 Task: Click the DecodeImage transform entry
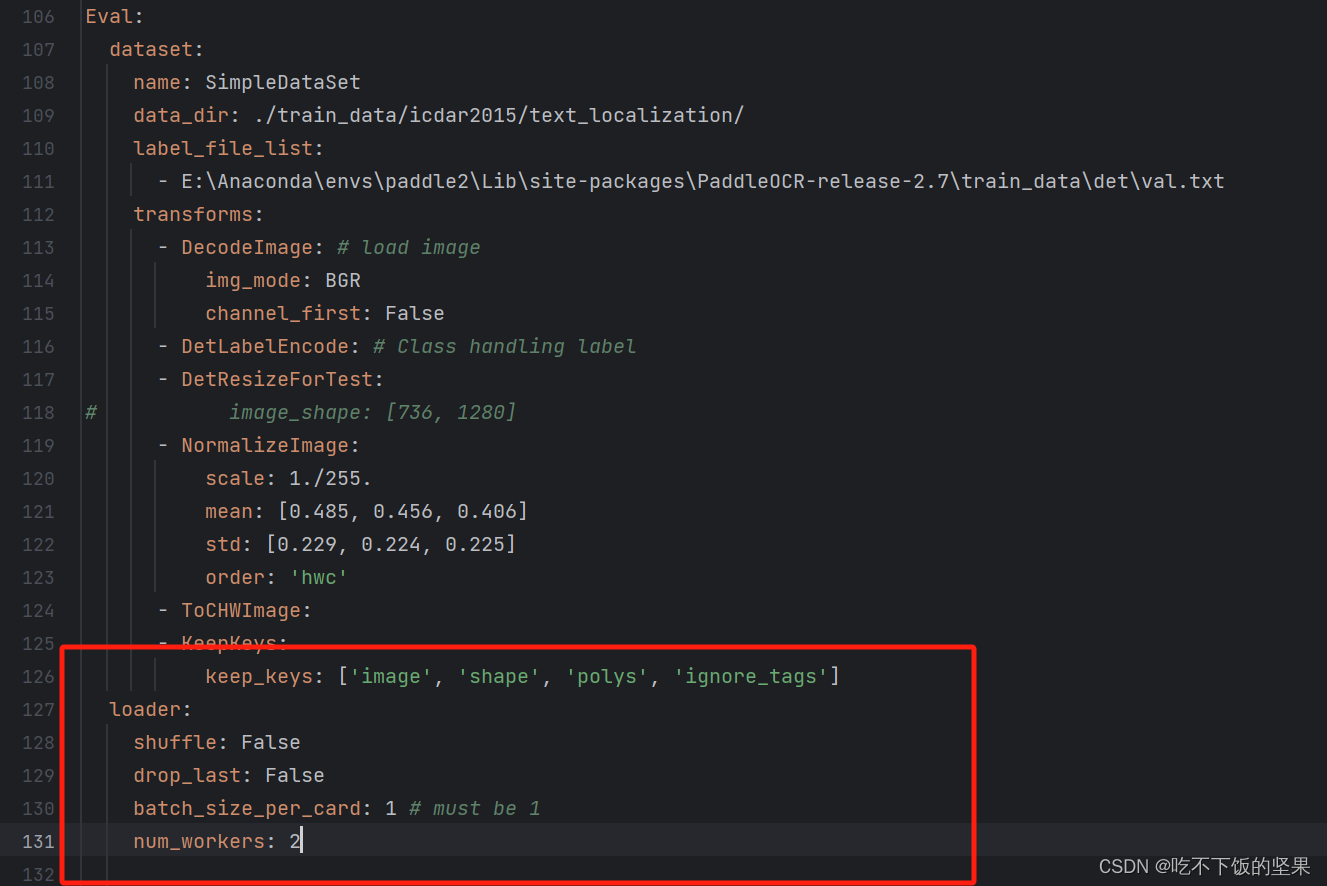[244, 247]
